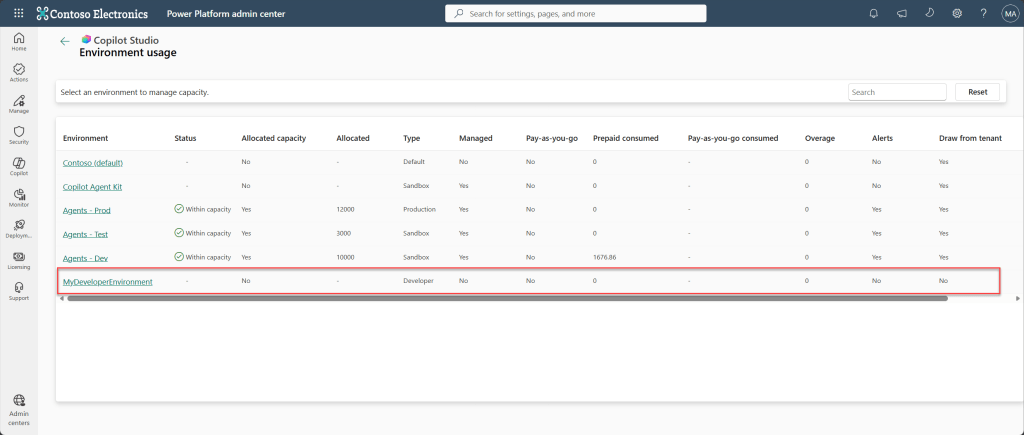
Task: Open the Copilot Agent Kit environment
Action: (92, 186)
